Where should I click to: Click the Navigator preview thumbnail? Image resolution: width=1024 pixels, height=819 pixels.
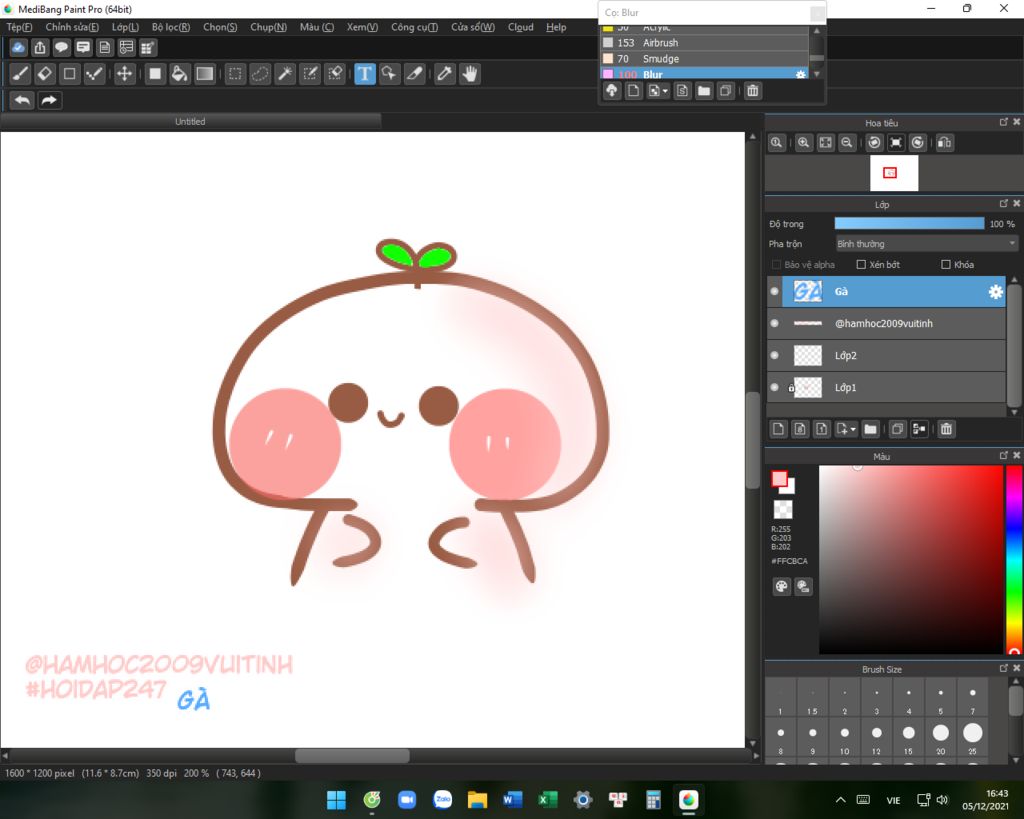(x=894, y=173)
